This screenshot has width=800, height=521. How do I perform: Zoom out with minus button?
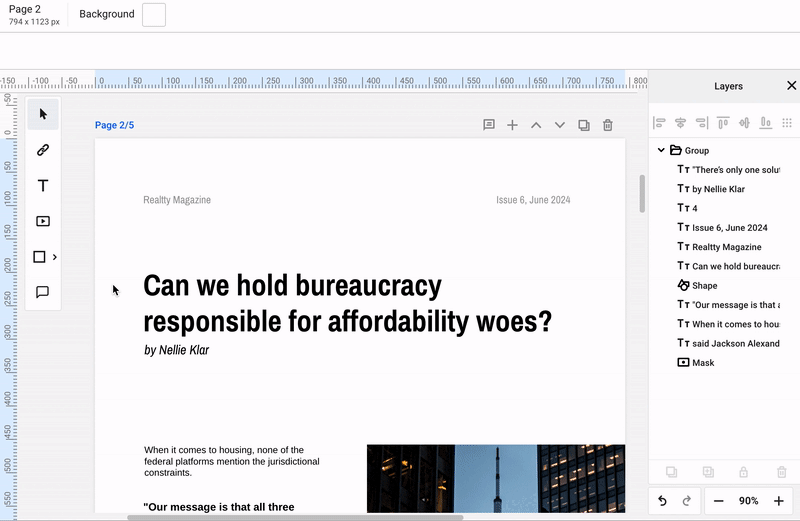(x=718, y=501)
